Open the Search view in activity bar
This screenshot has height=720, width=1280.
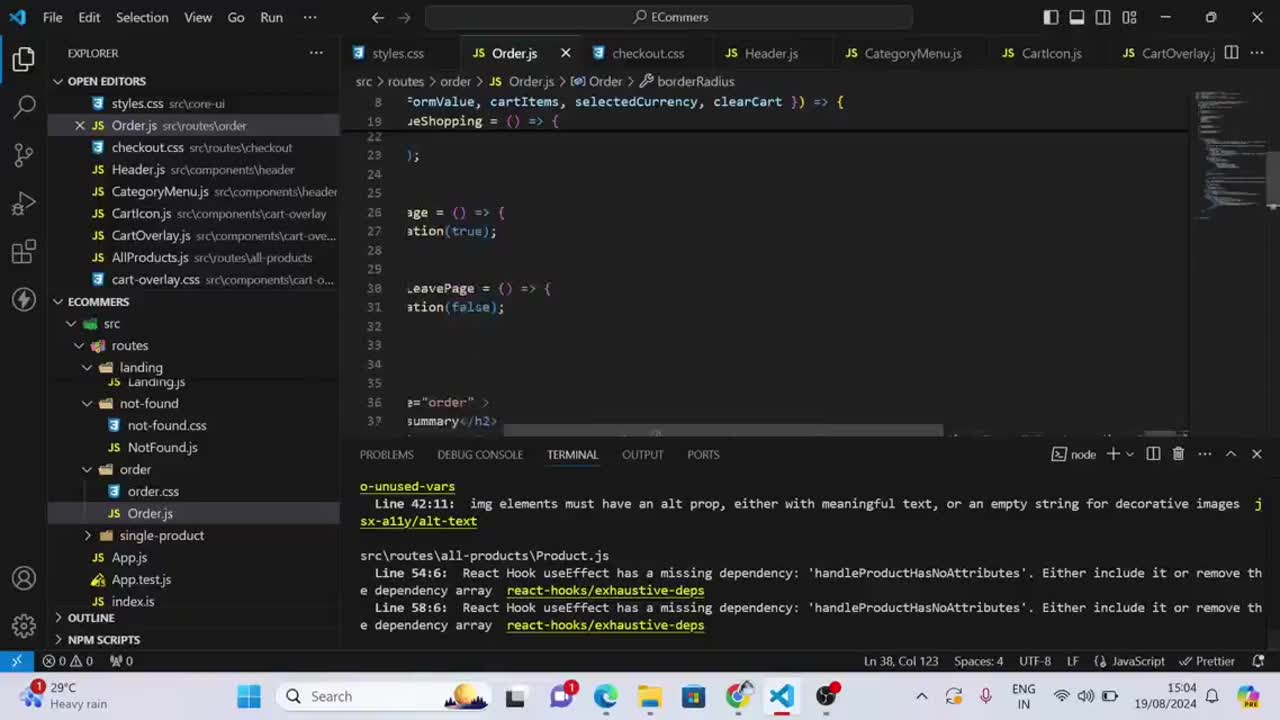pyautogui.click(x=24, y=107)
